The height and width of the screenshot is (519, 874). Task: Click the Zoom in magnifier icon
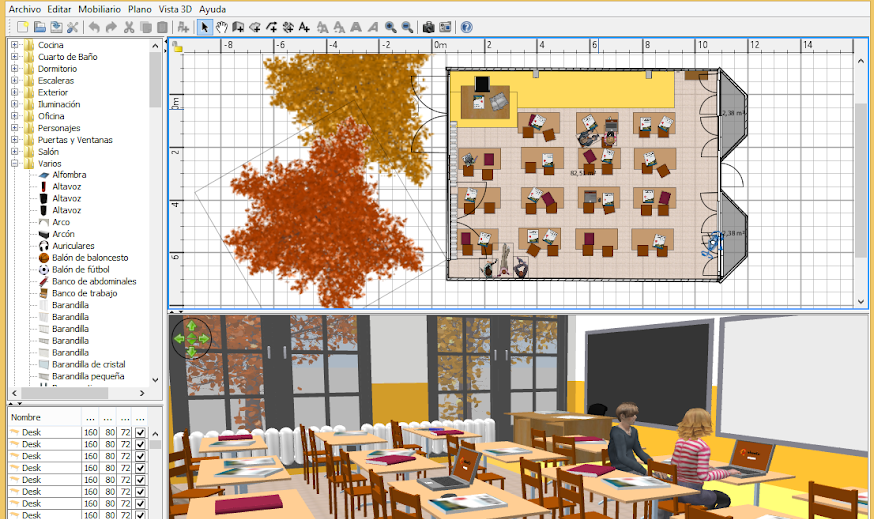pos(390,27)
